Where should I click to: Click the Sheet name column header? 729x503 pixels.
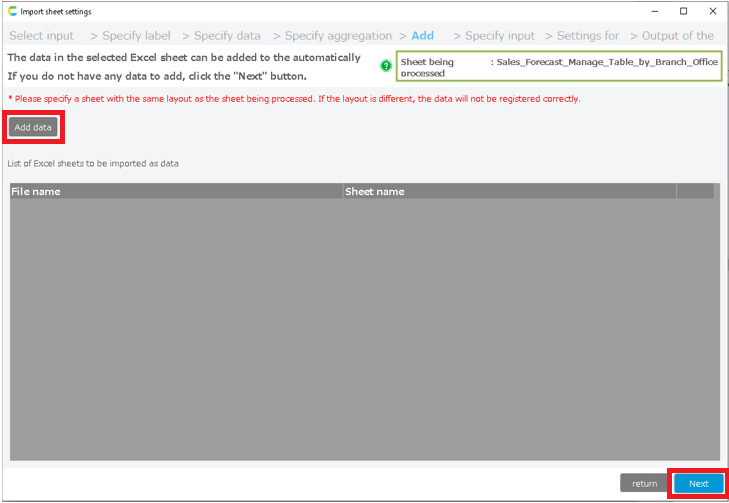tap(509, 191)
